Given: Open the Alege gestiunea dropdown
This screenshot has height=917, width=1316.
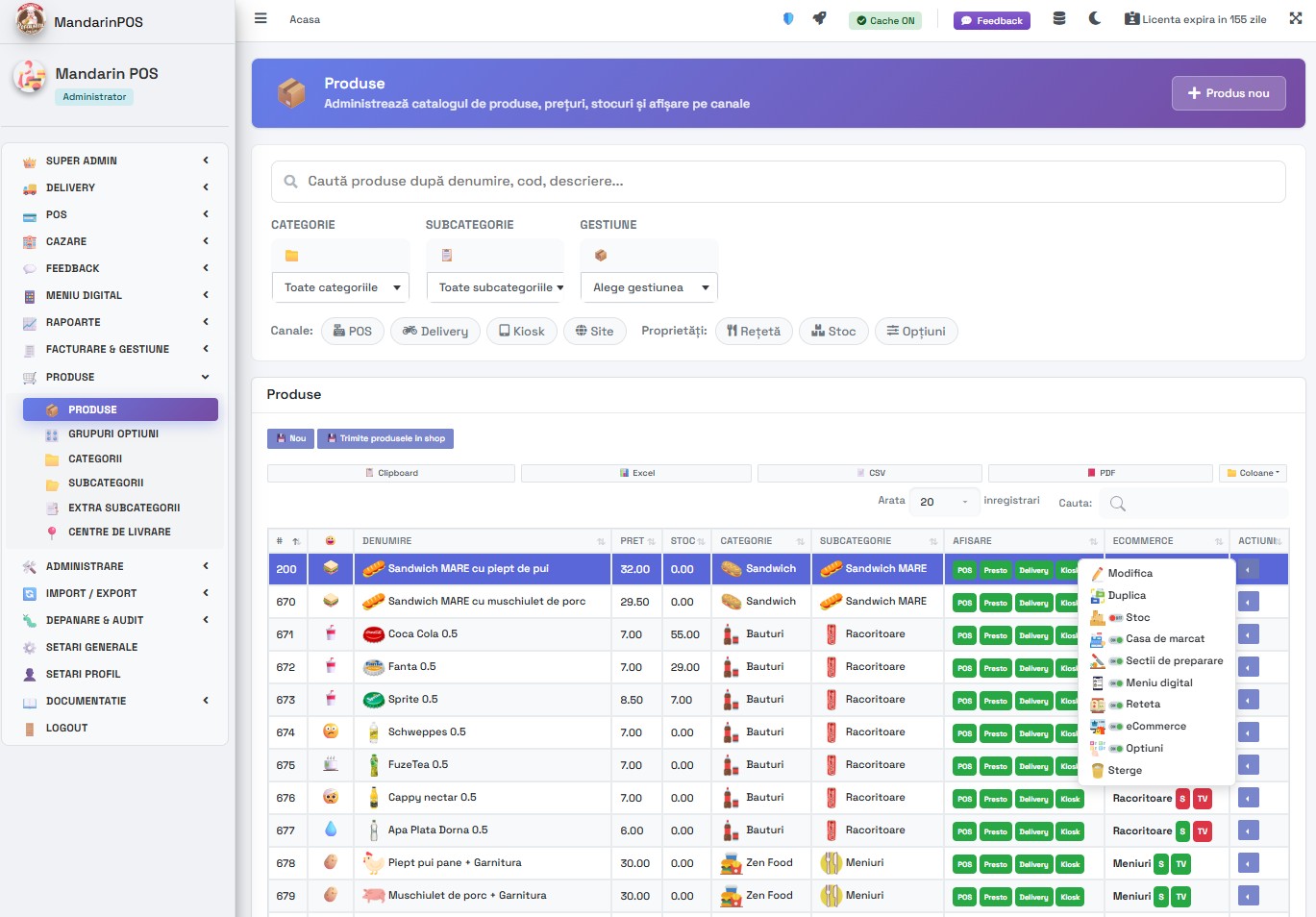Looking at the screenshot, I should point(649,287).
